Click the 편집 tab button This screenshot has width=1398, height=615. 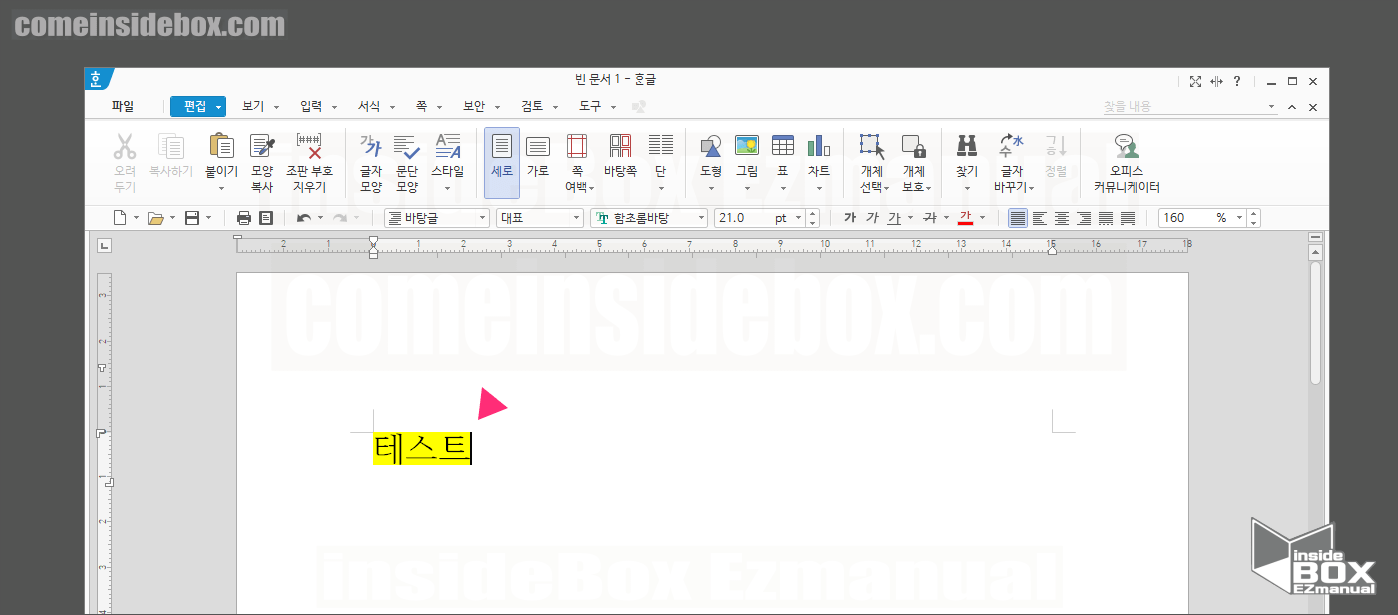tap(198, 106)
